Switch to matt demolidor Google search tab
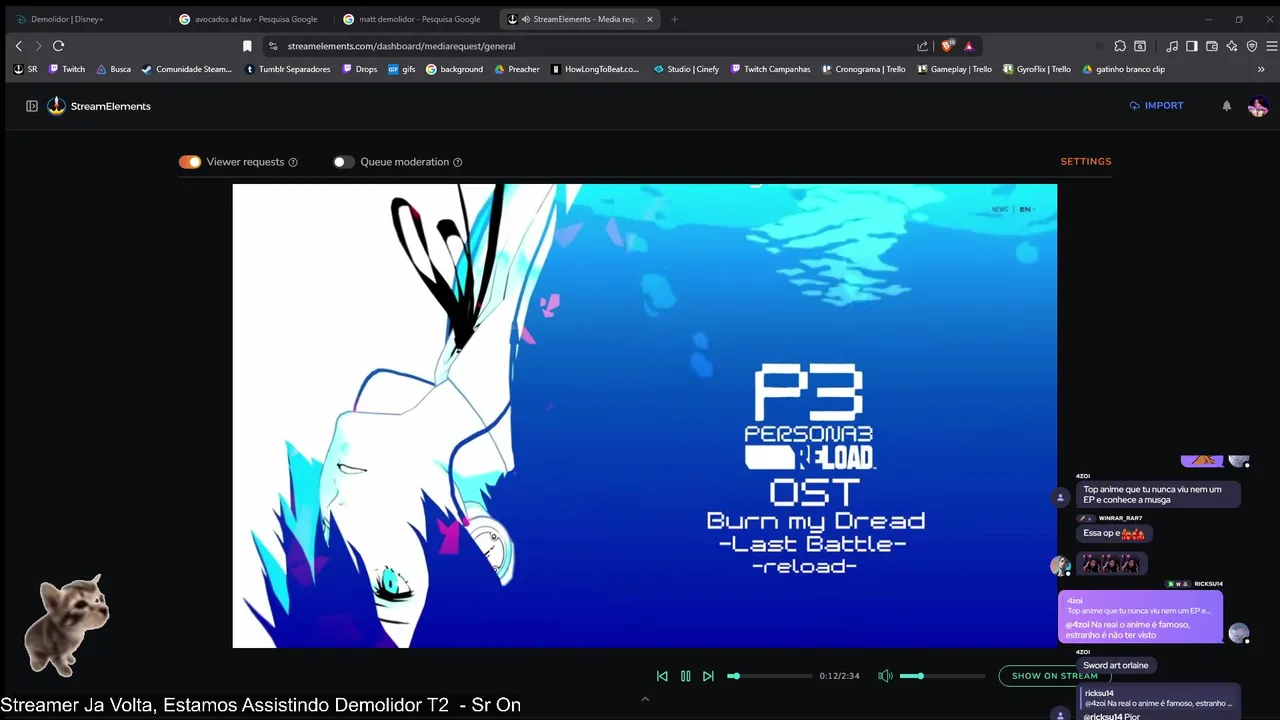This screenshot has height=720, width=1280. pyautogui.click(x=412, y=19)
